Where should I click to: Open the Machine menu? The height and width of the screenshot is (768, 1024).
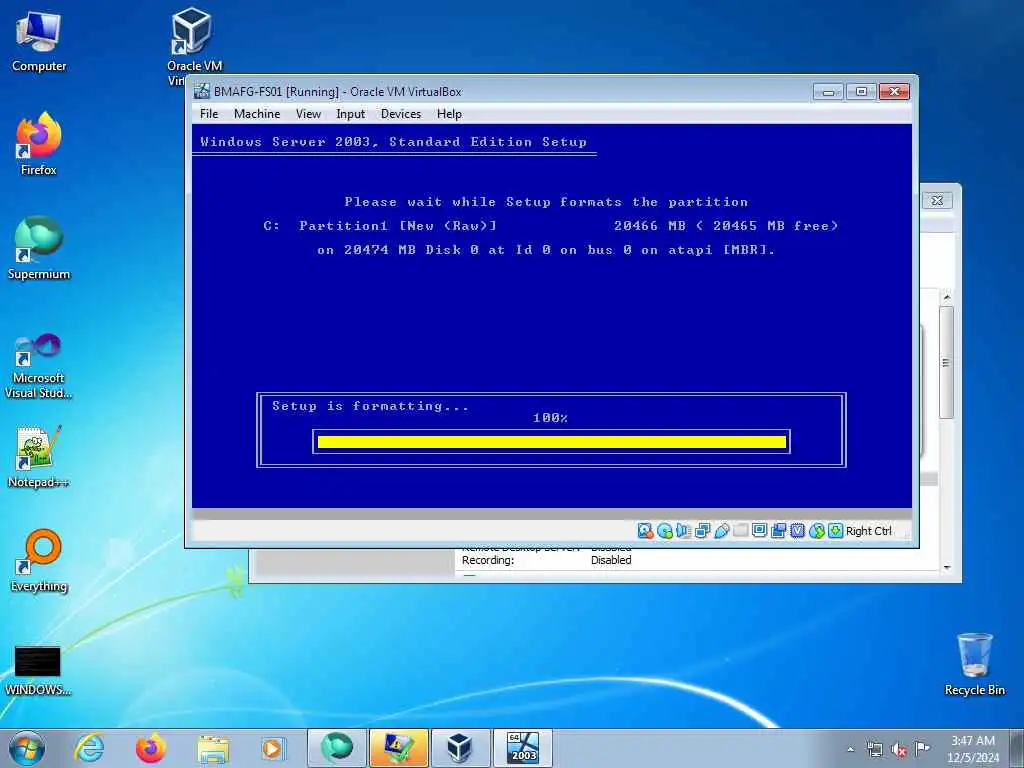pos(257,114)
